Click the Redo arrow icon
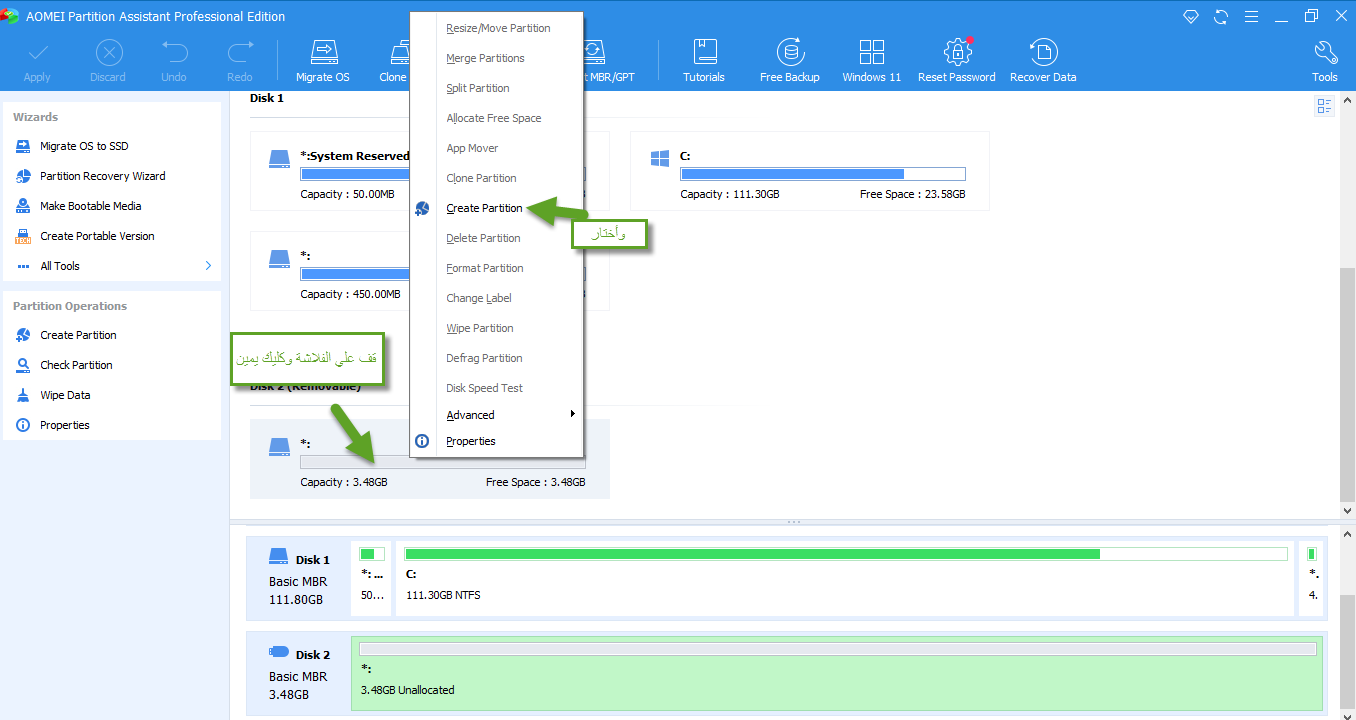 click(240, 53)
